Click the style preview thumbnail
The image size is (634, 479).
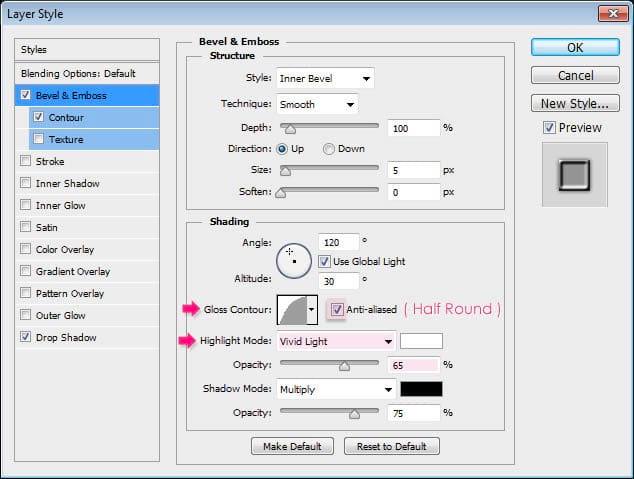point(575,175)
